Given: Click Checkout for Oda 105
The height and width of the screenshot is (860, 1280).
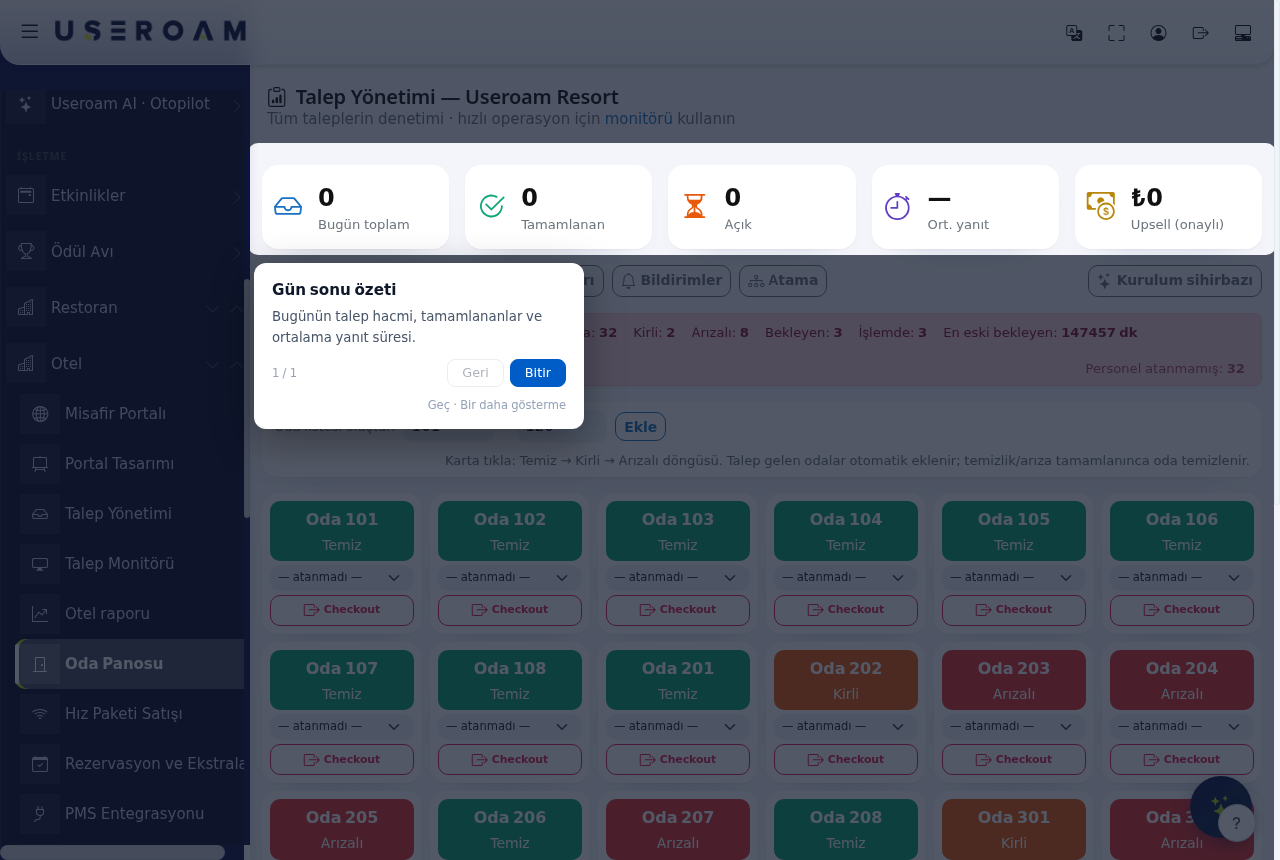Looking at the screenshot, I should (x=1014, y=610).
